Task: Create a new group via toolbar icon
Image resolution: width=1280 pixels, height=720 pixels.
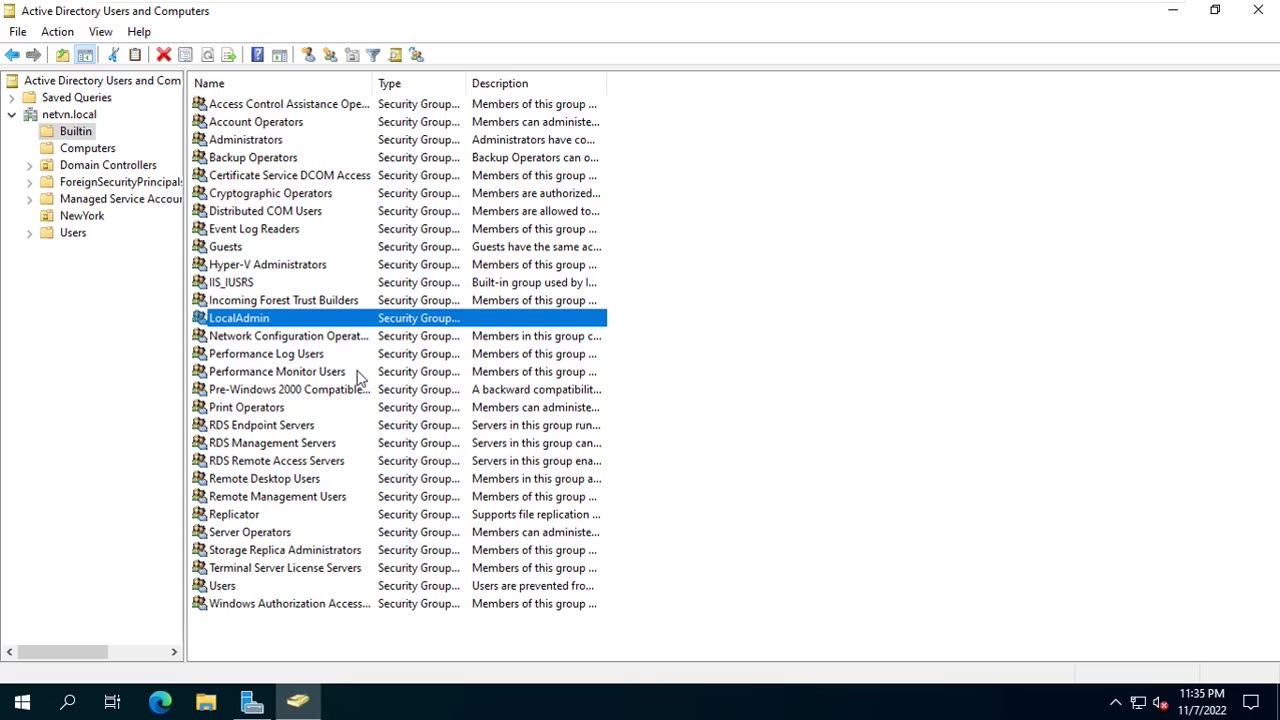Action: (x=330, y=55)
